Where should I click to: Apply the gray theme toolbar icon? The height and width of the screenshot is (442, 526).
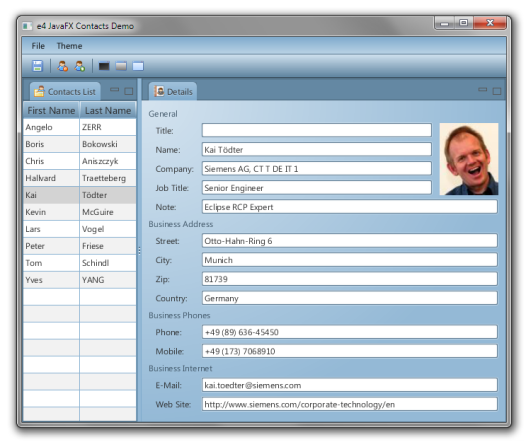(x=121, y=66)
